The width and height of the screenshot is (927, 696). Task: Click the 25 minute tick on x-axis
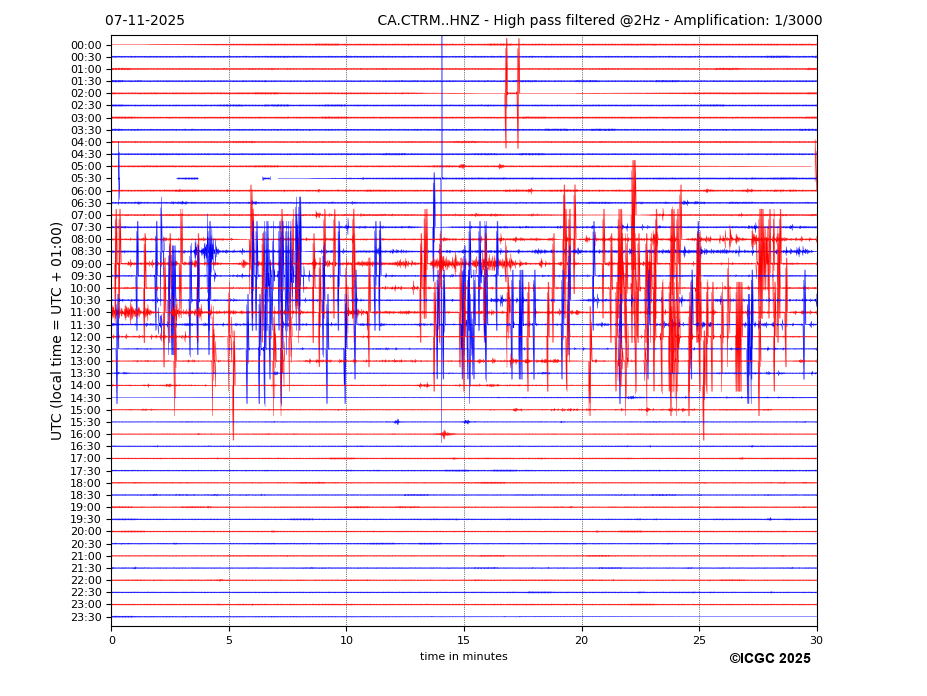tap(699, 640)
